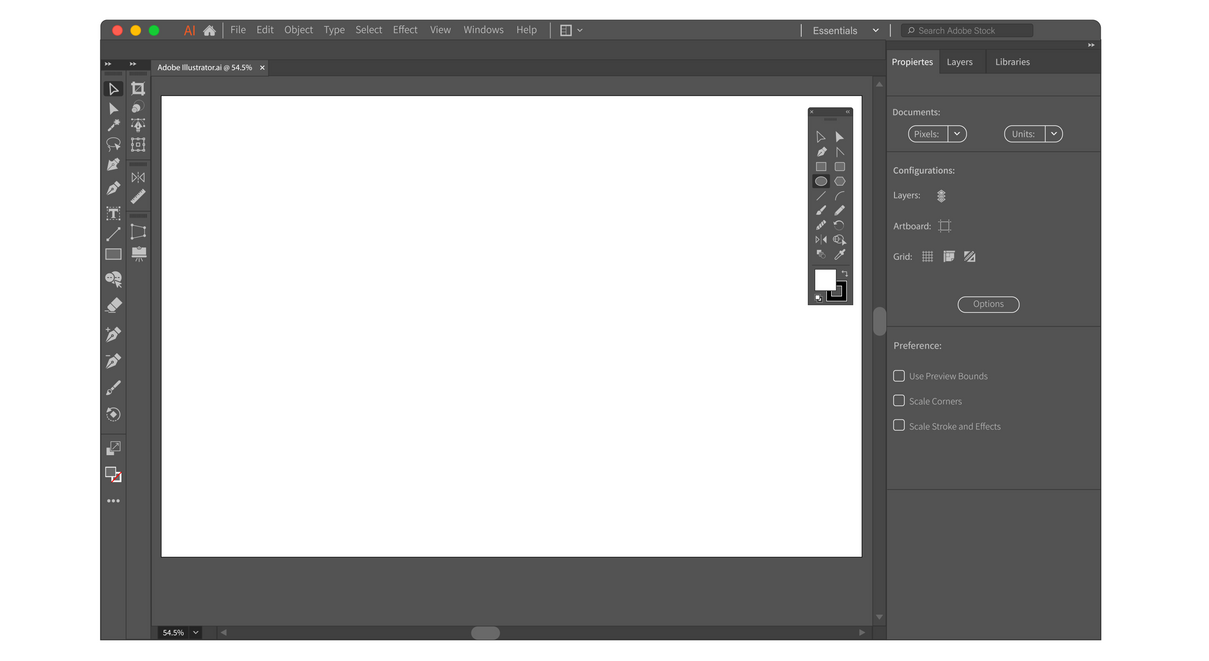Collapse the right panel dock arrows
Image resolution: width=1209 pixels, height=661 pixels.
click(1091, 45)
